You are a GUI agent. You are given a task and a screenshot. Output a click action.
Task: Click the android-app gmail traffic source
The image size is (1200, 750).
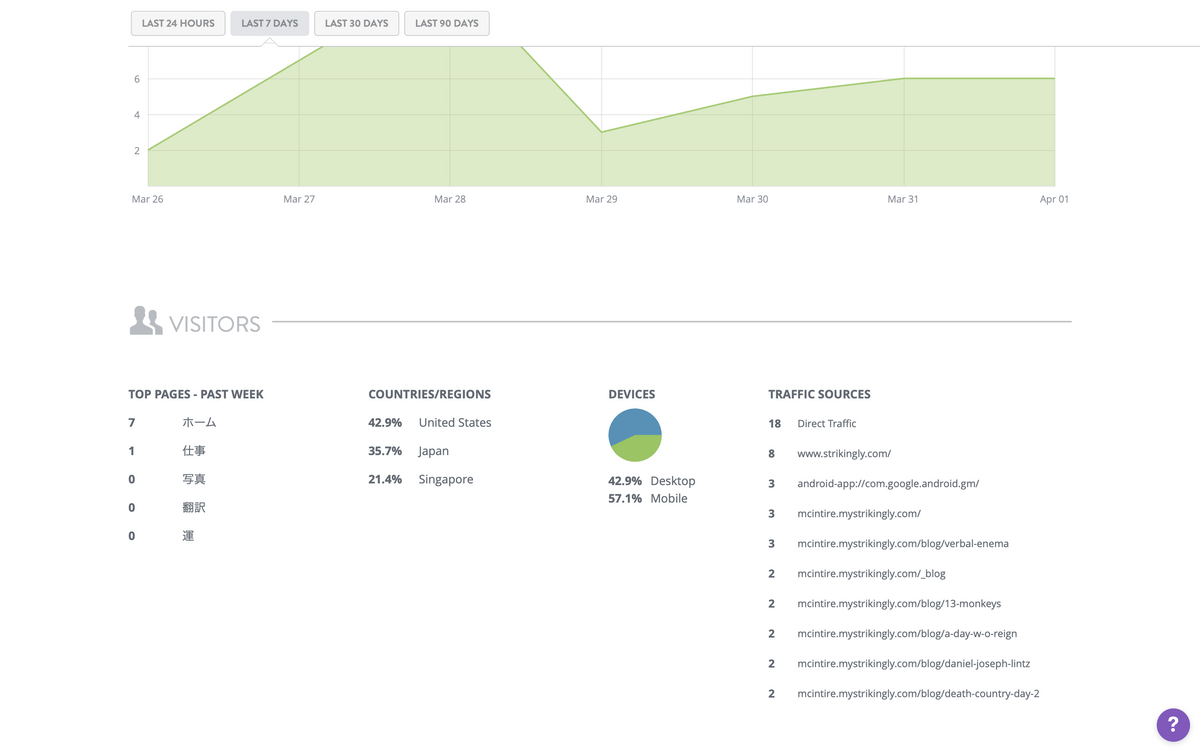pos(887,483)
